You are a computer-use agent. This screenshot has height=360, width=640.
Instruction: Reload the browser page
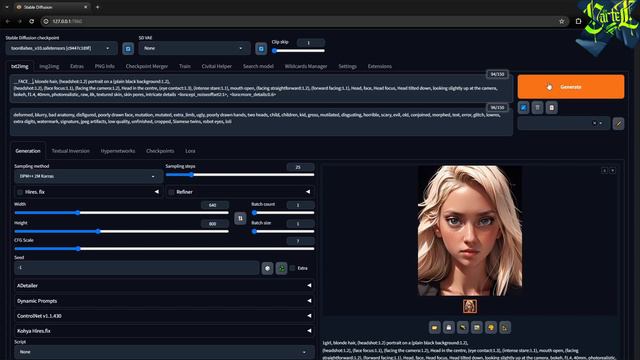31,21
